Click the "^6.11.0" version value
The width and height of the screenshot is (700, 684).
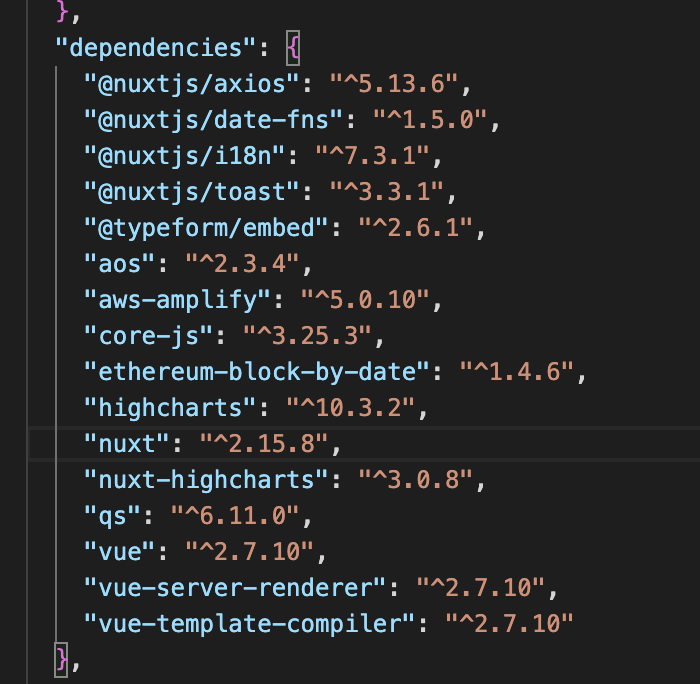click(235, 516)
